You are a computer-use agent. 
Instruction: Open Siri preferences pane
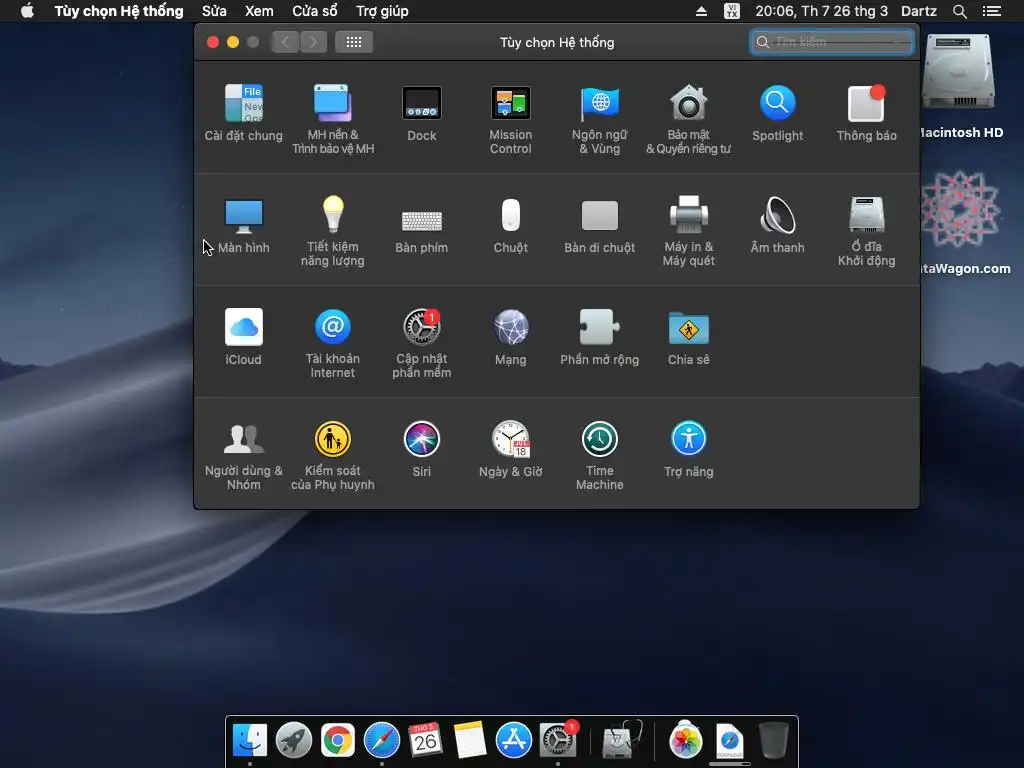[x=422, y=449]
